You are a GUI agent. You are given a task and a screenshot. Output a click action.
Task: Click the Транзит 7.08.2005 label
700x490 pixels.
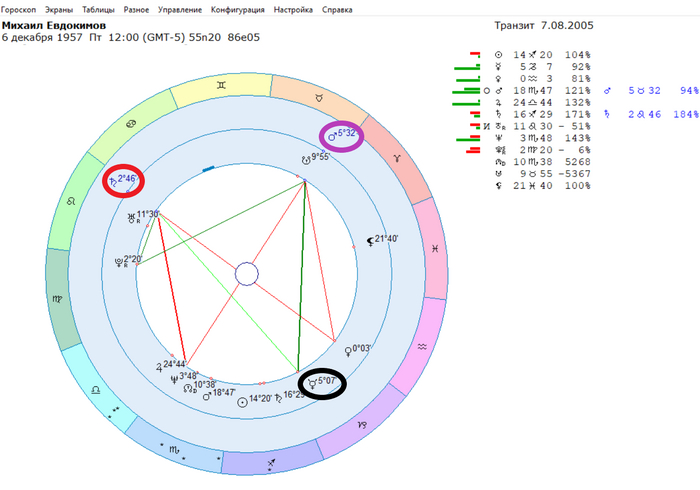(544, 25)
